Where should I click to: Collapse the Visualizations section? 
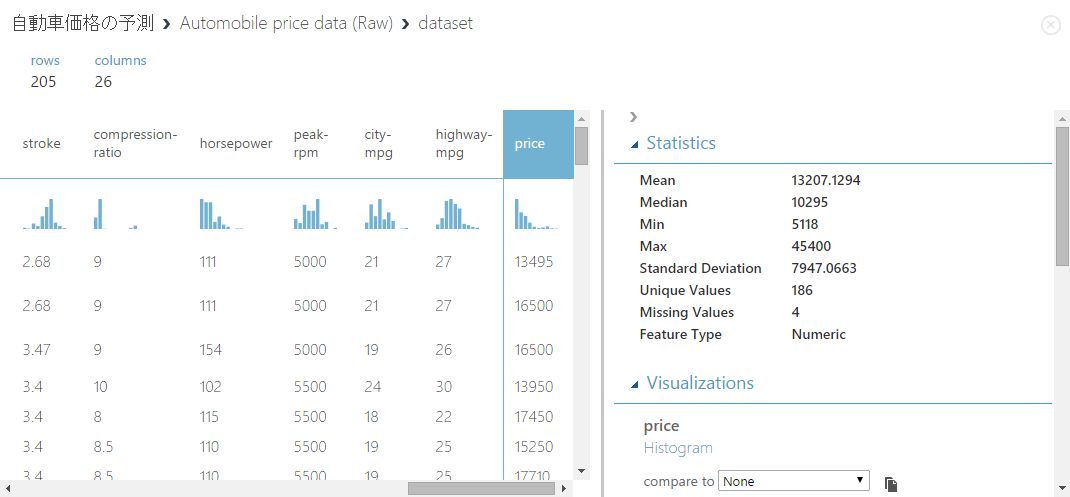pos(634,384)
